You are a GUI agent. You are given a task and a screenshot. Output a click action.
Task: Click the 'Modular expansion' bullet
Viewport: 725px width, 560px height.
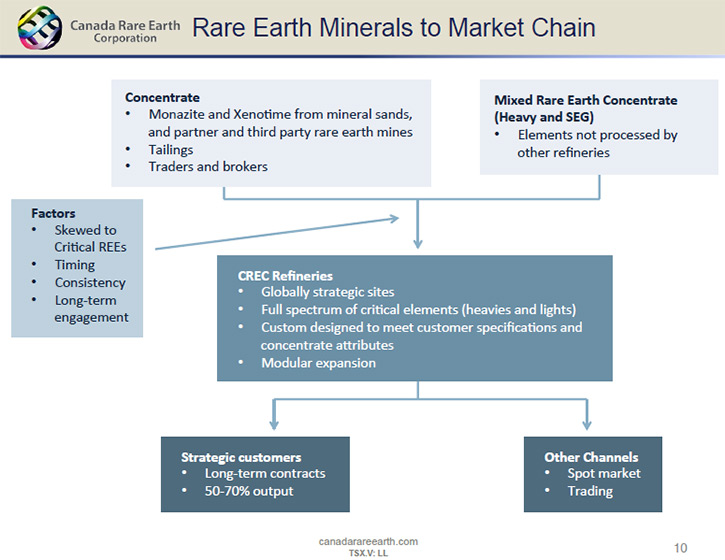[x=318, y=363]
